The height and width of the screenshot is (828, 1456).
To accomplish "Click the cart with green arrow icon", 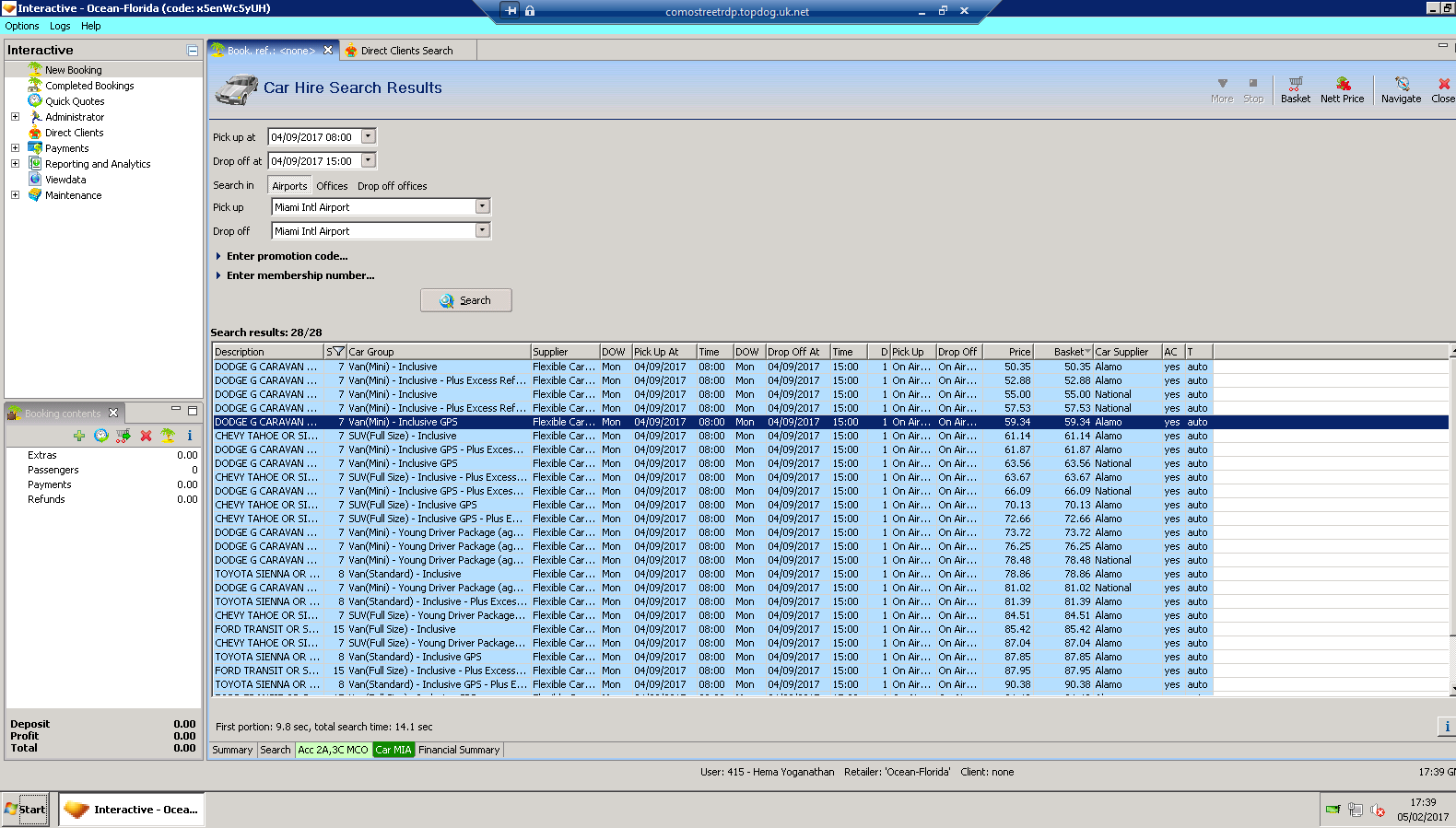I will 123,436.
